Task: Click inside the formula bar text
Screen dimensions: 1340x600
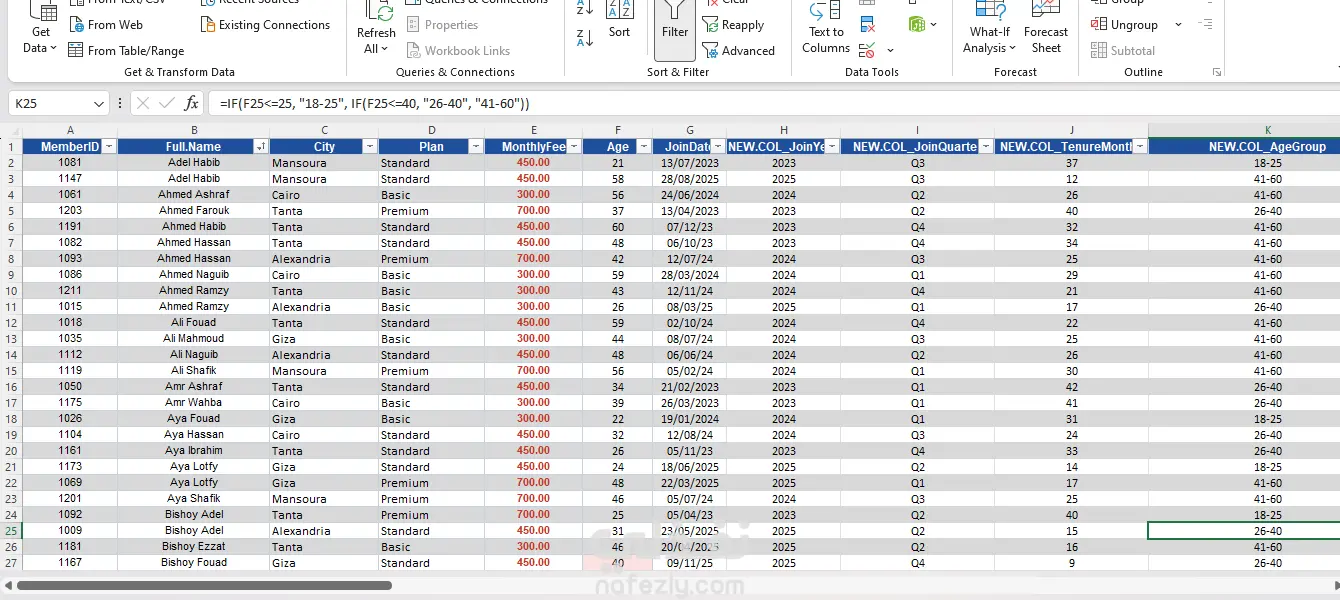Action: point(375,103)
